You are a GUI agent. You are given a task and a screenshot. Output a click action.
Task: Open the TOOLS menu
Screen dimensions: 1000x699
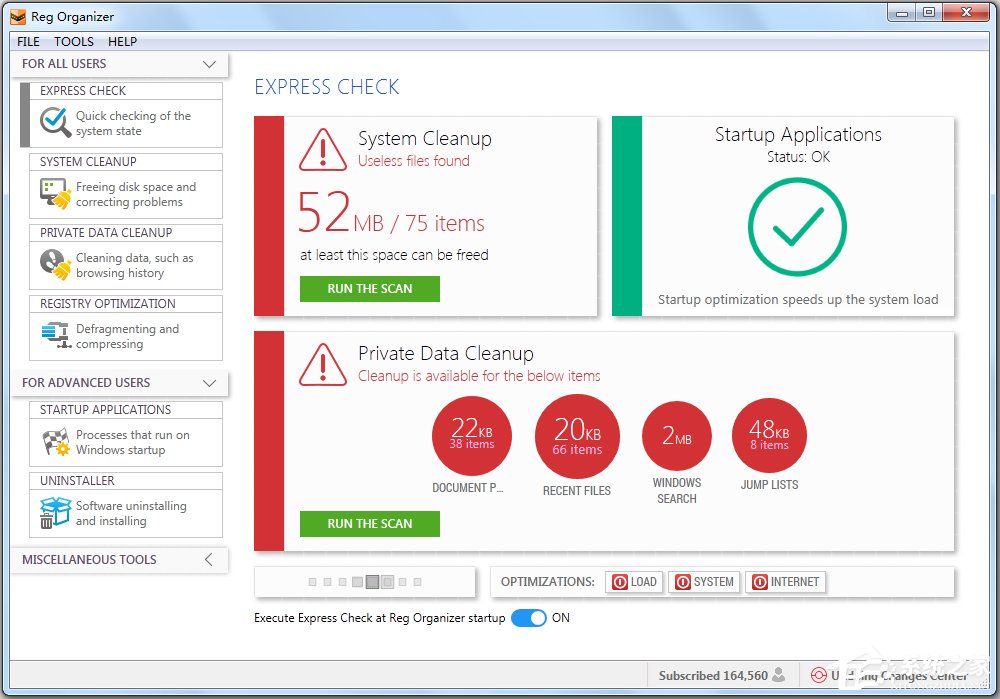click(74, 41)
